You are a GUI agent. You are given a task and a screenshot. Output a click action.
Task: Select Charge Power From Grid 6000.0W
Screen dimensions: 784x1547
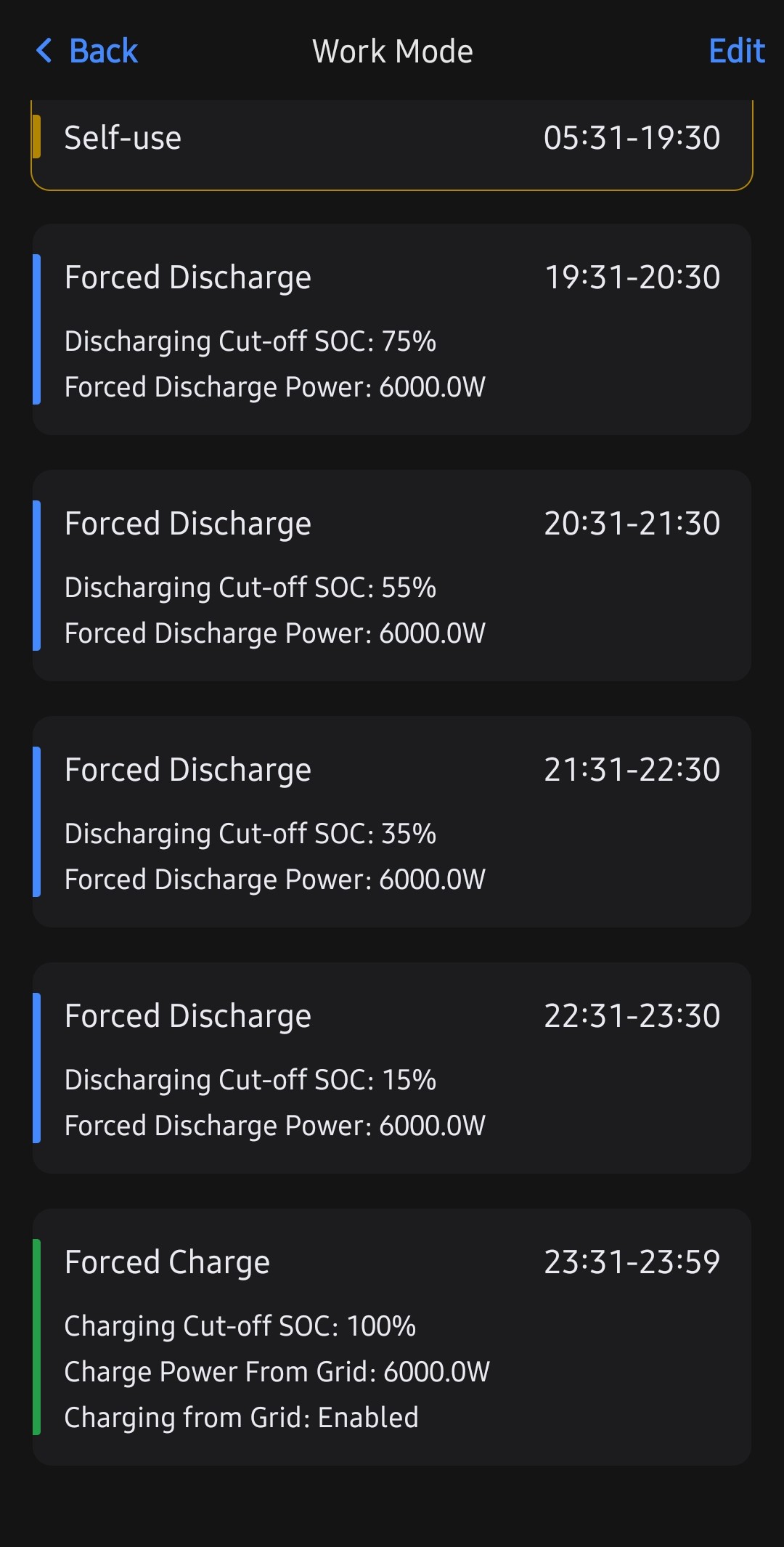277,1372
